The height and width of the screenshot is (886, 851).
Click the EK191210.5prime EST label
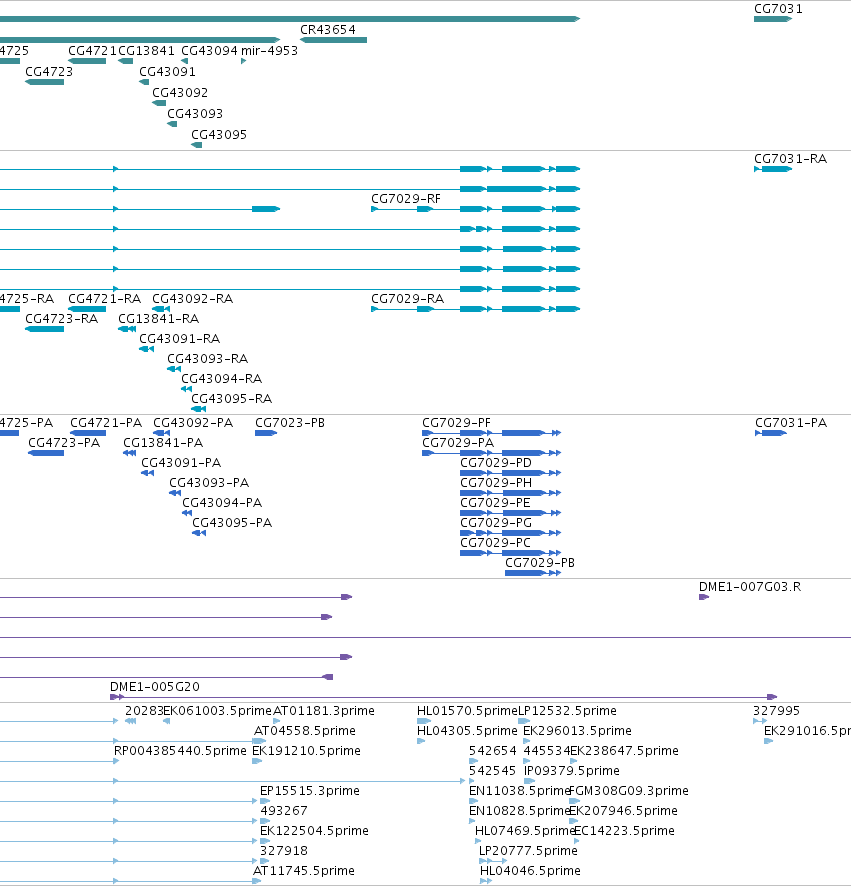click(306, 751)
